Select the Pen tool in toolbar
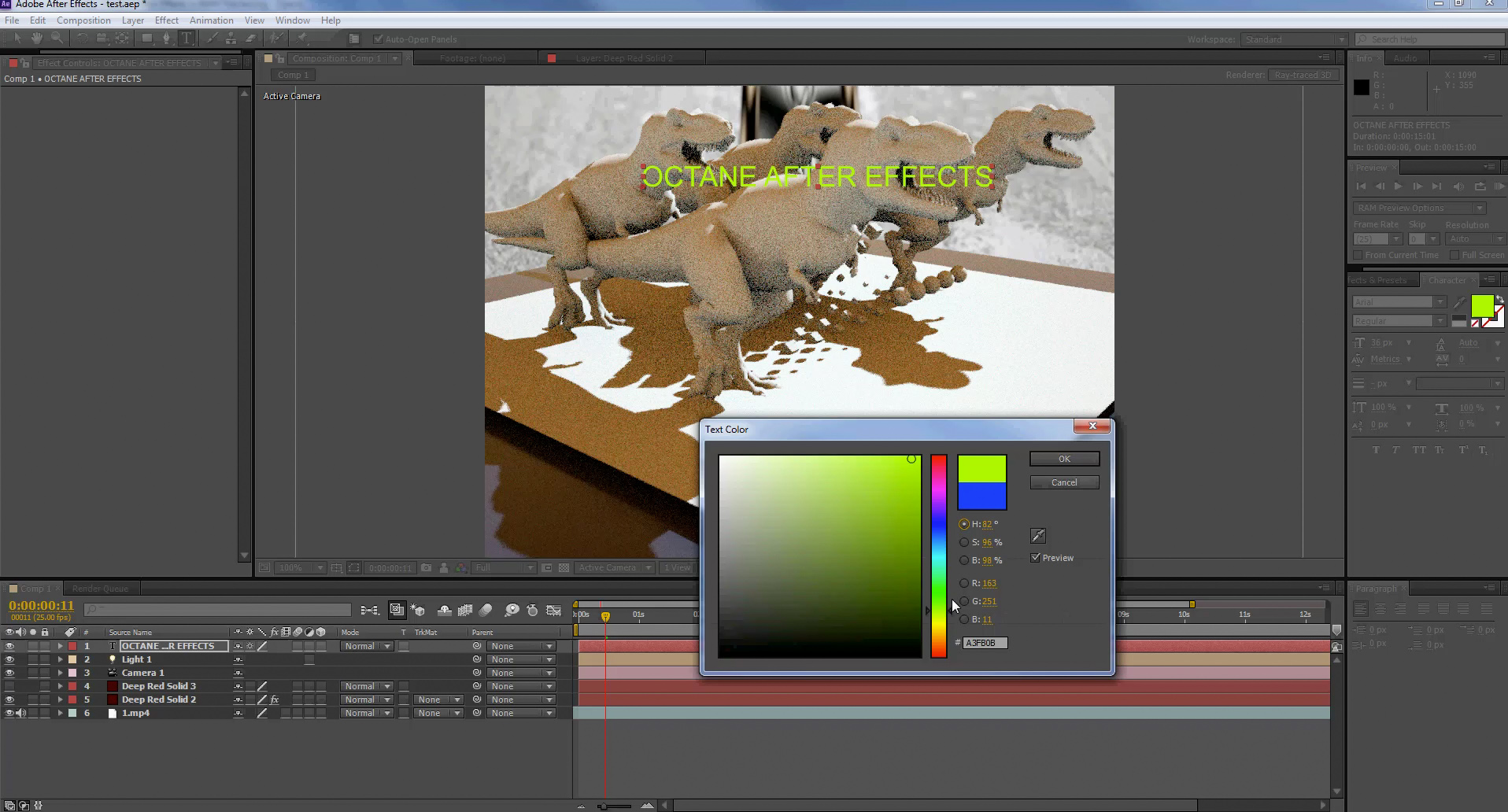Image resolution: width=1508 pixels, height=812 pixels. point(166,39)
